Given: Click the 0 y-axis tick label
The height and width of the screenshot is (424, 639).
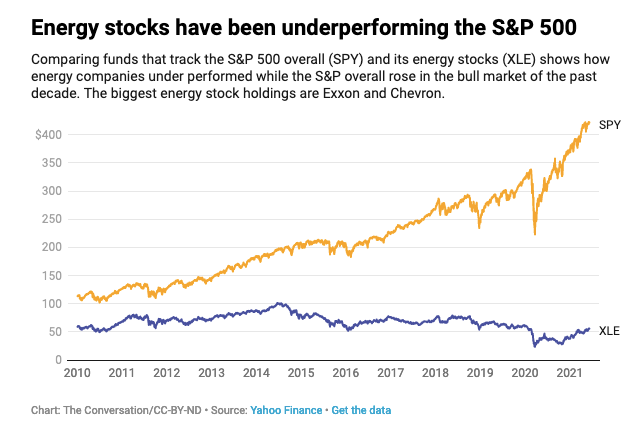Looking at the screenshot, I should point(59,359).
